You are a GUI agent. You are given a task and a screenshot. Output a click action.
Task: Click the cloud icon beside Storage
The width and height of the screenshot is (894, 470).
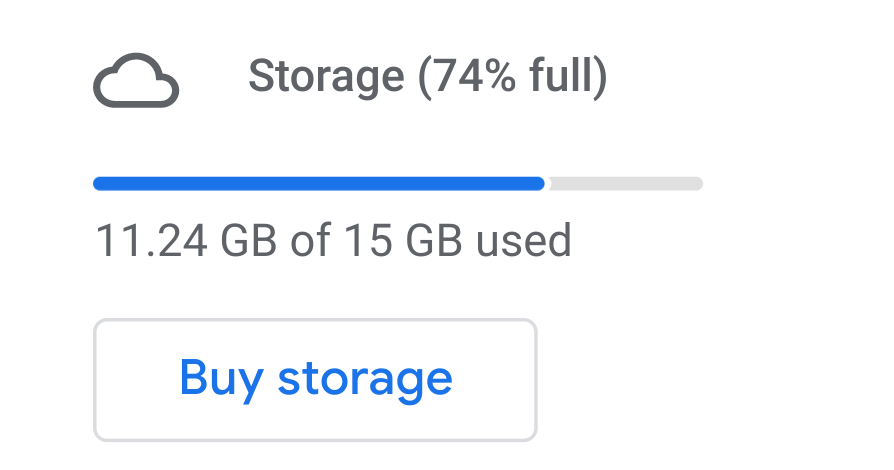click(136, 81)
